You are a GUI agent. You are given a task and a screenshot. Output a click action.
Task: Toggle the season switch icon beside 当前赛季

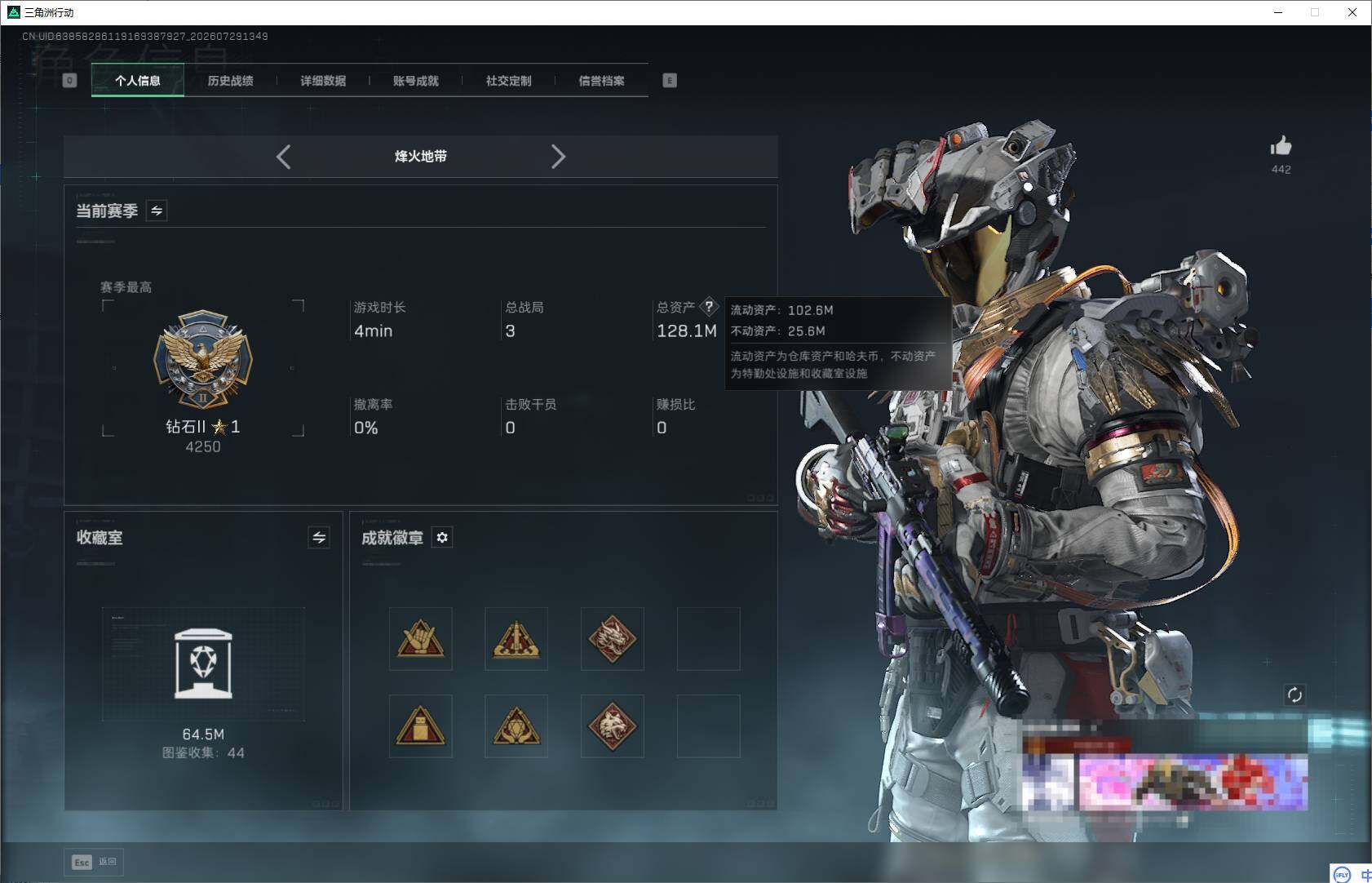[x=157, y=211]
